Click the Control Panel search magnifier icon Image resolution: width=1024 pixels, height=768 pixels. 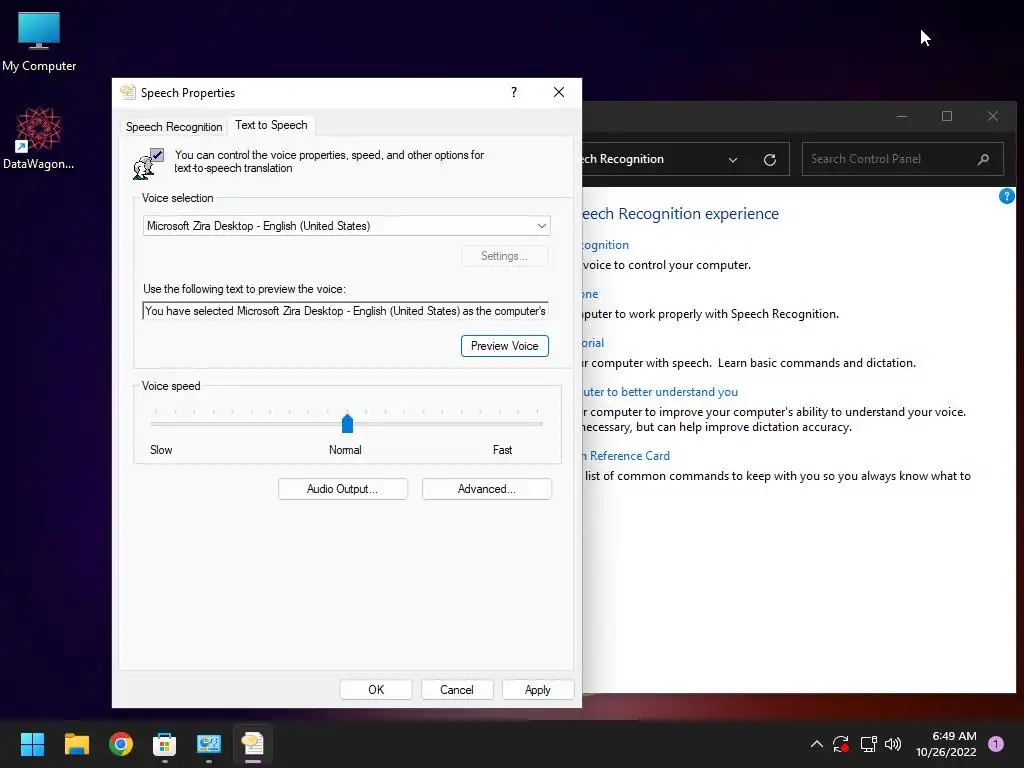[984, 159]
